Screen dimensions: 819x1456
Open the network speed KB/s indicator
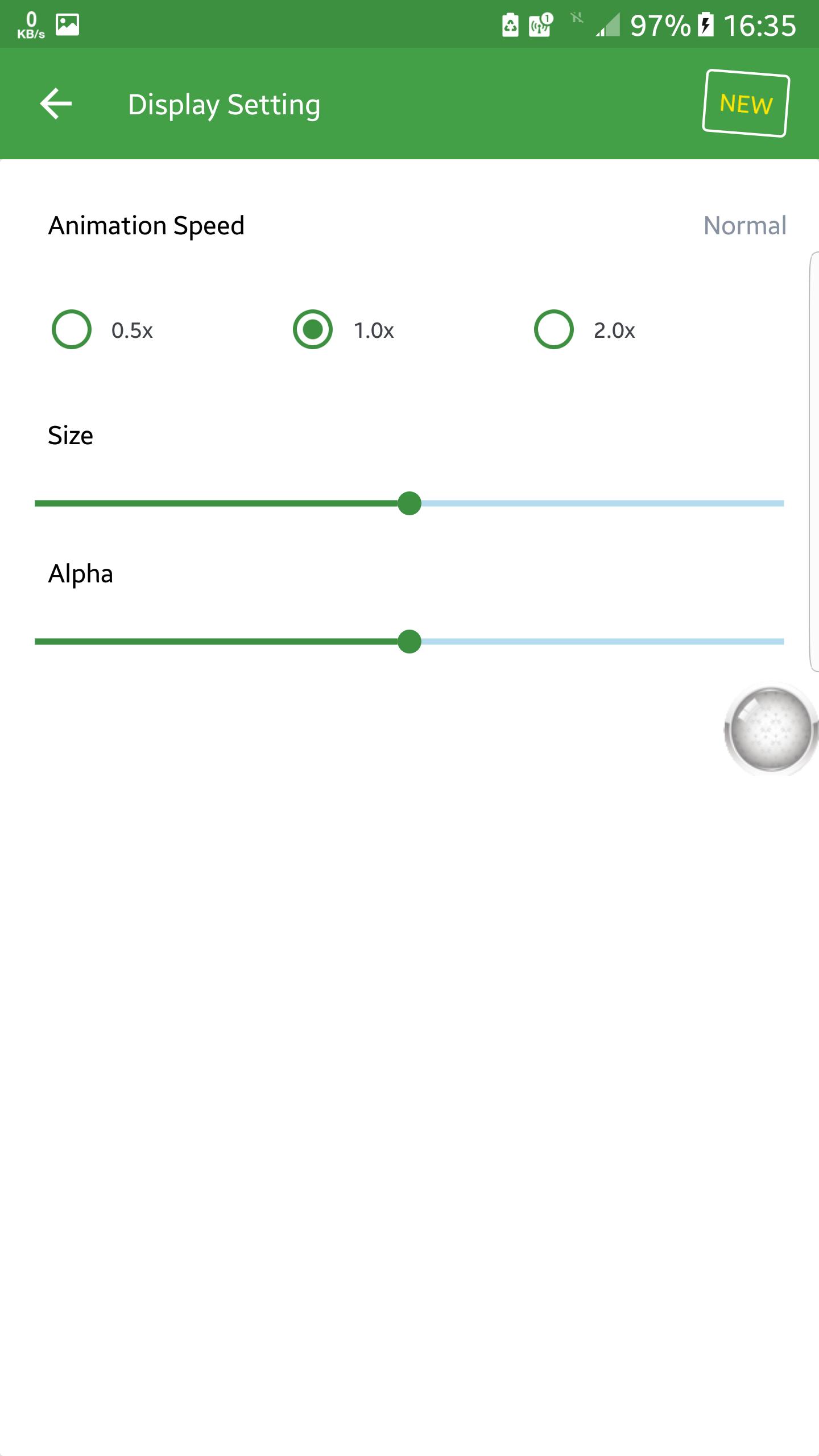[31, 25]
